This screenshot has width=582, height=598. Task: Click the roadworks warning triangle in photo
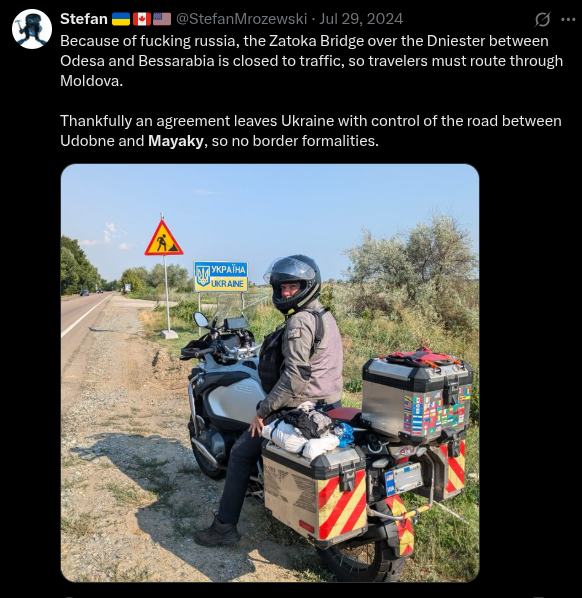point(164,238)
